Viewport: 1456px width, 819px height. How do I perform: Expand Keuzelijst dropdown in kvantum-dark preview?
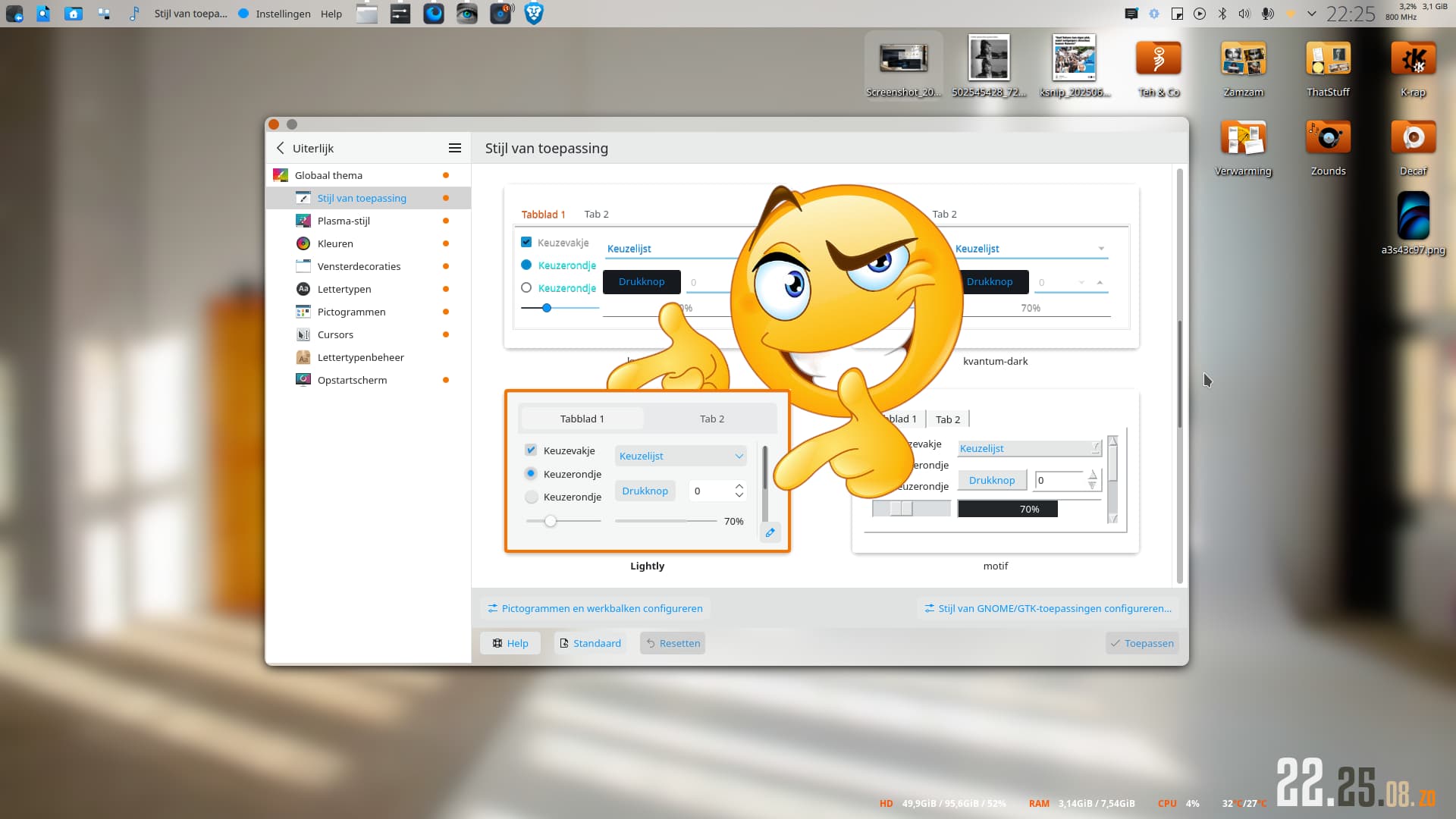(1031, 249)
